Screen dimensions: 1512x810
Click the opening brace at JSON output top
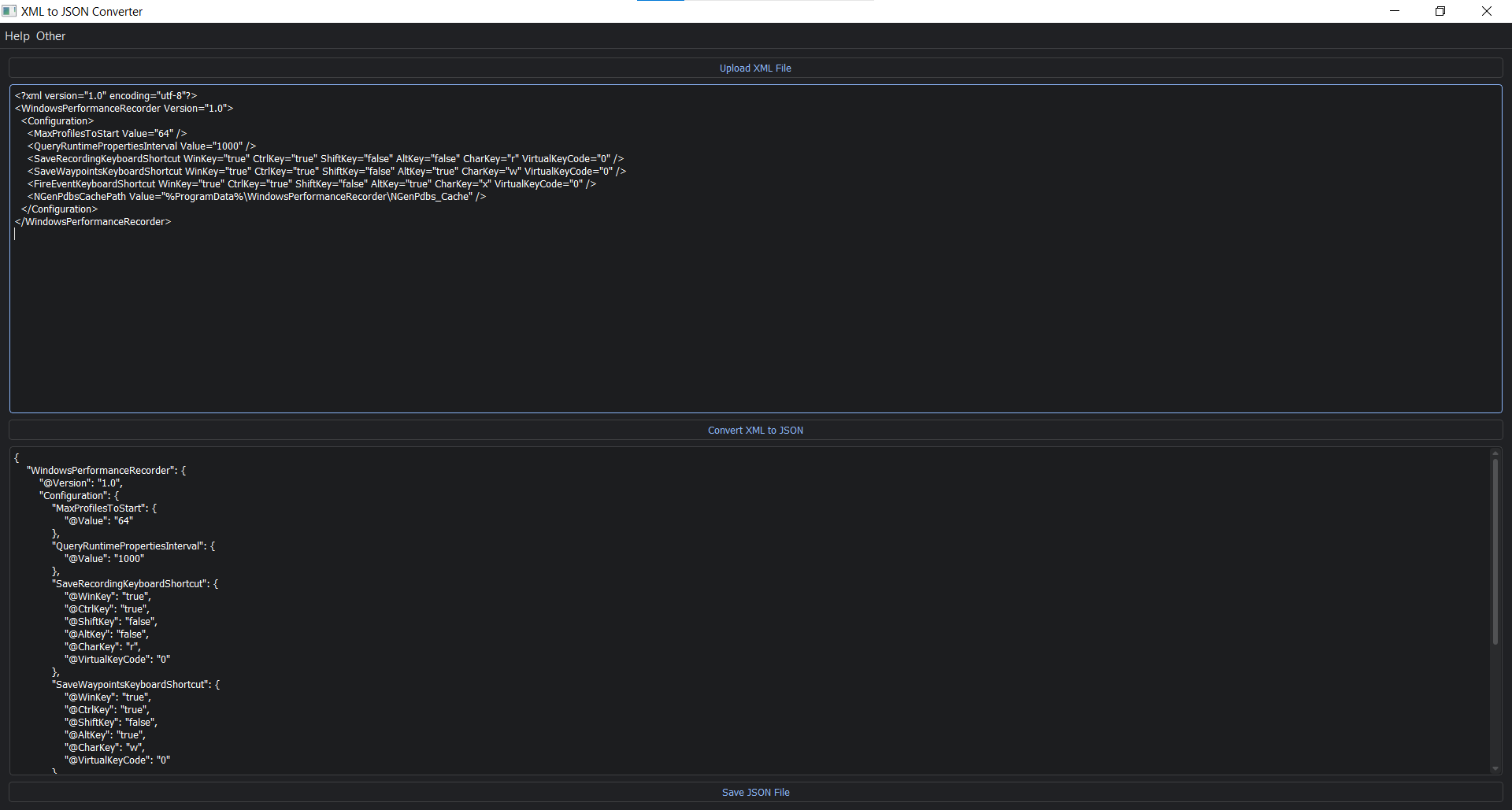pyautogui.click(x=17, y=458)
